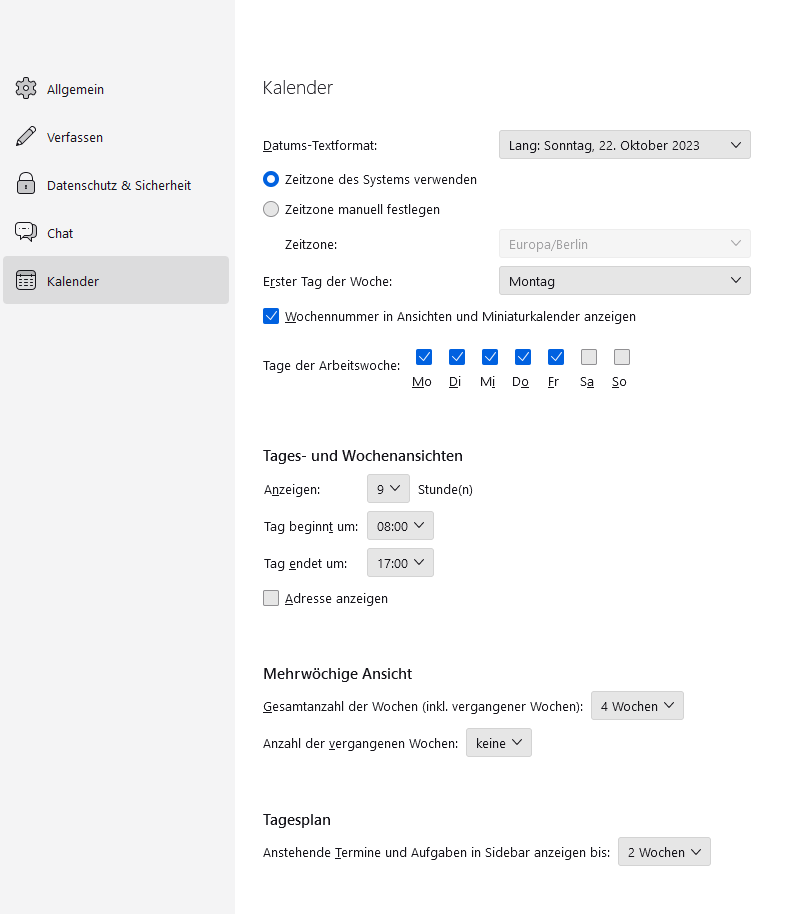Open the 'Tag beginnt um' time dropdown
The height and width of the screenshot is (914, 796).
400,526
